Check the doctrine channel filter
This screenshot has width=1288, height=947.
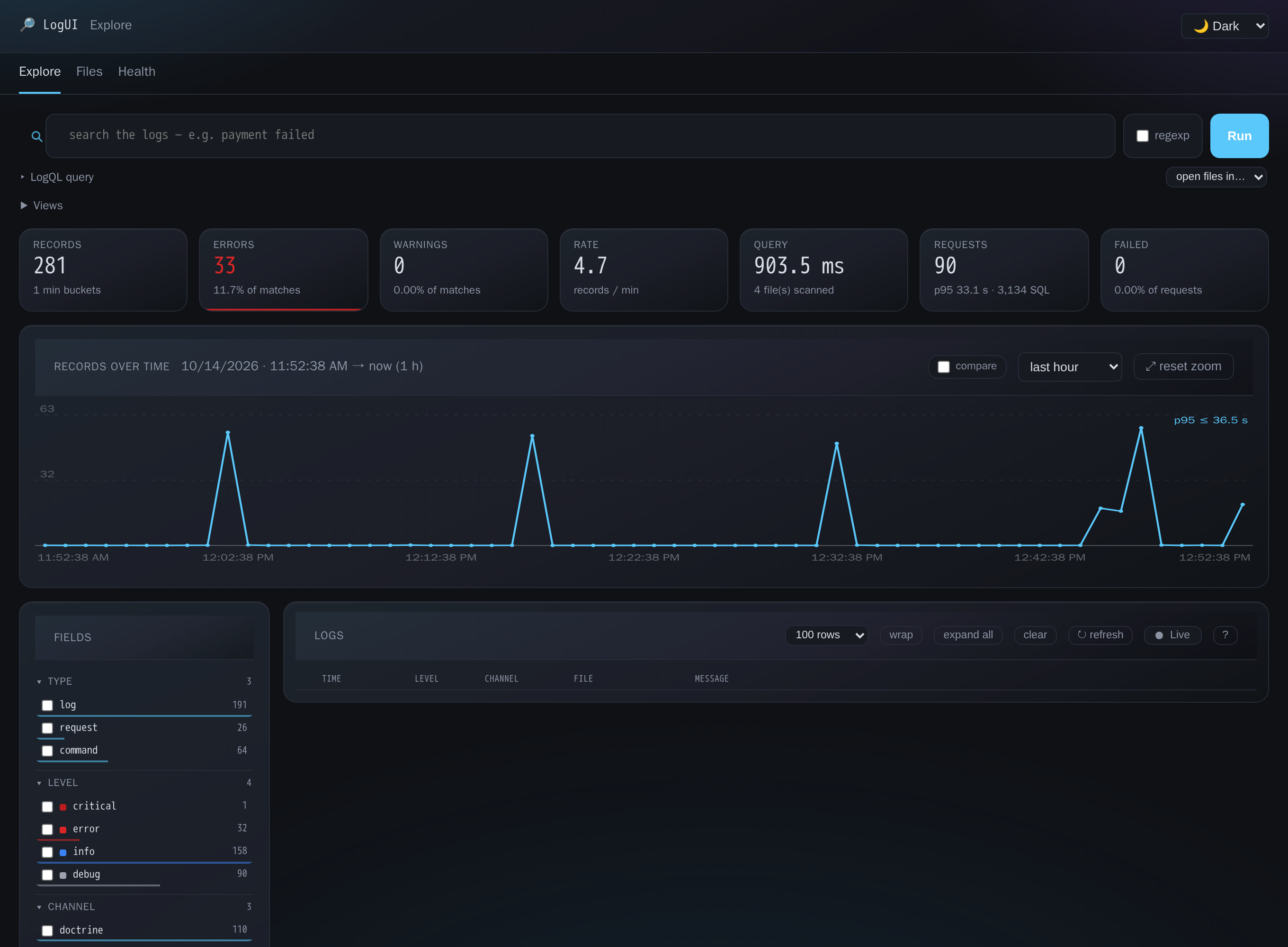tap(47, 930)
